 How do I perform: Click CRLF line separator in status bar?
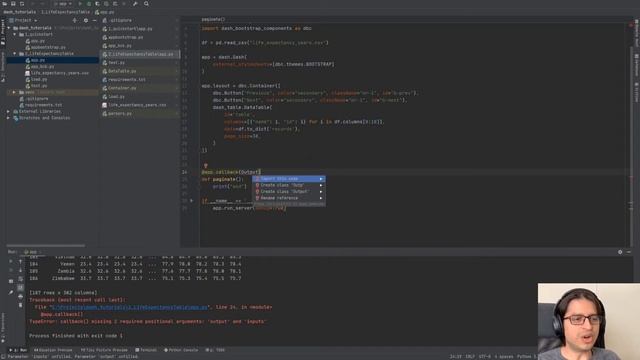pos(470,356)
